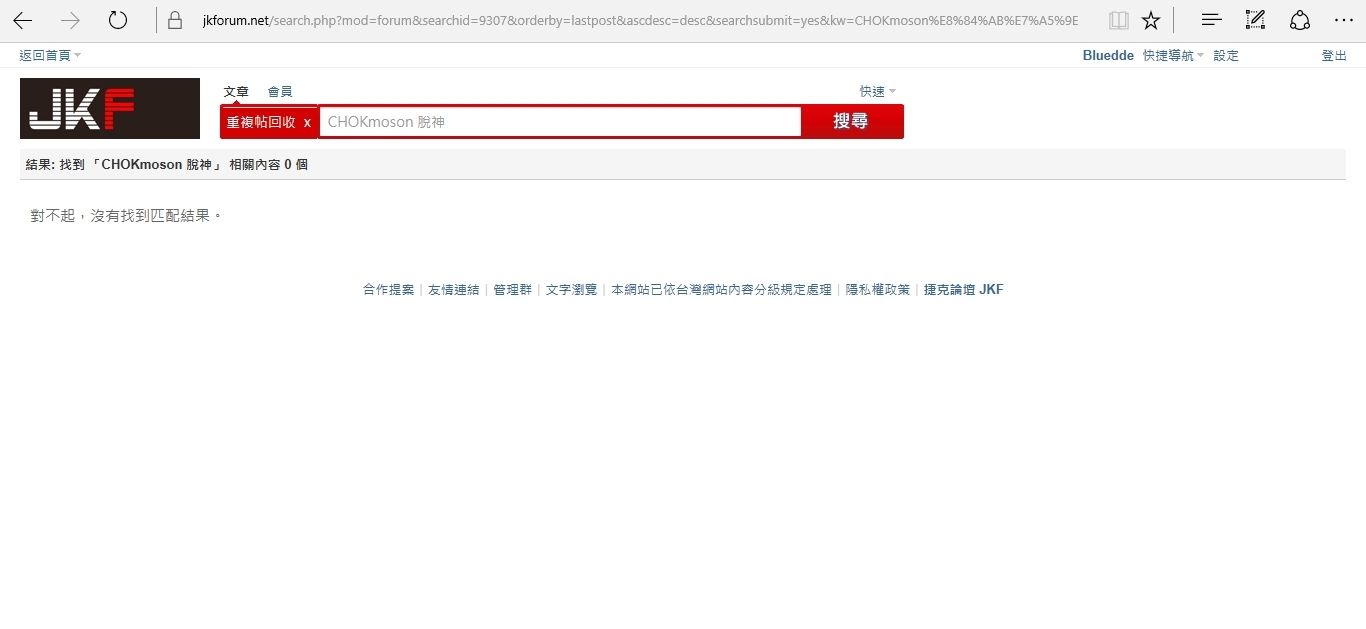Open reading view book icon
The height and width of the screenshot is (629, 1366).
[1119, 20]
